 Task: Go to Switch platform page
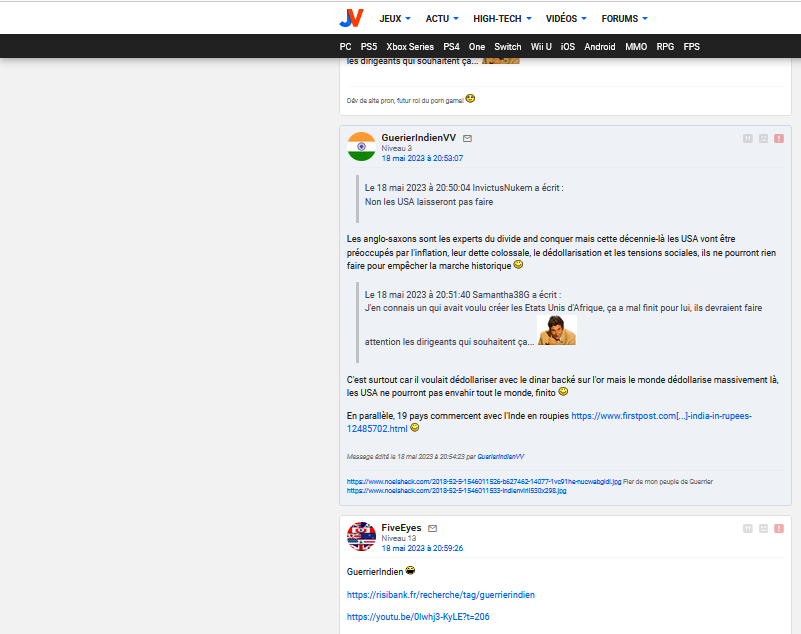[x=508, y=46]
